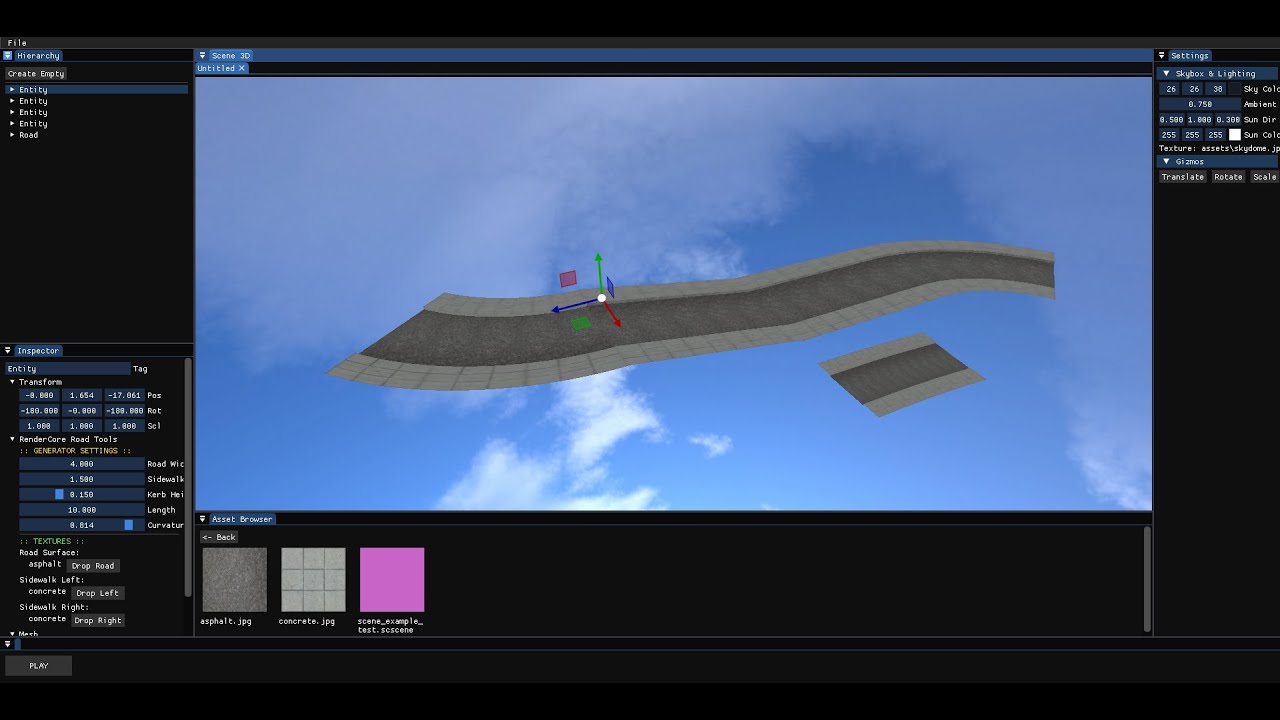Click the Drop Left button
The width and height of the screenshot is (1280, 720).
tap(97, 593)
